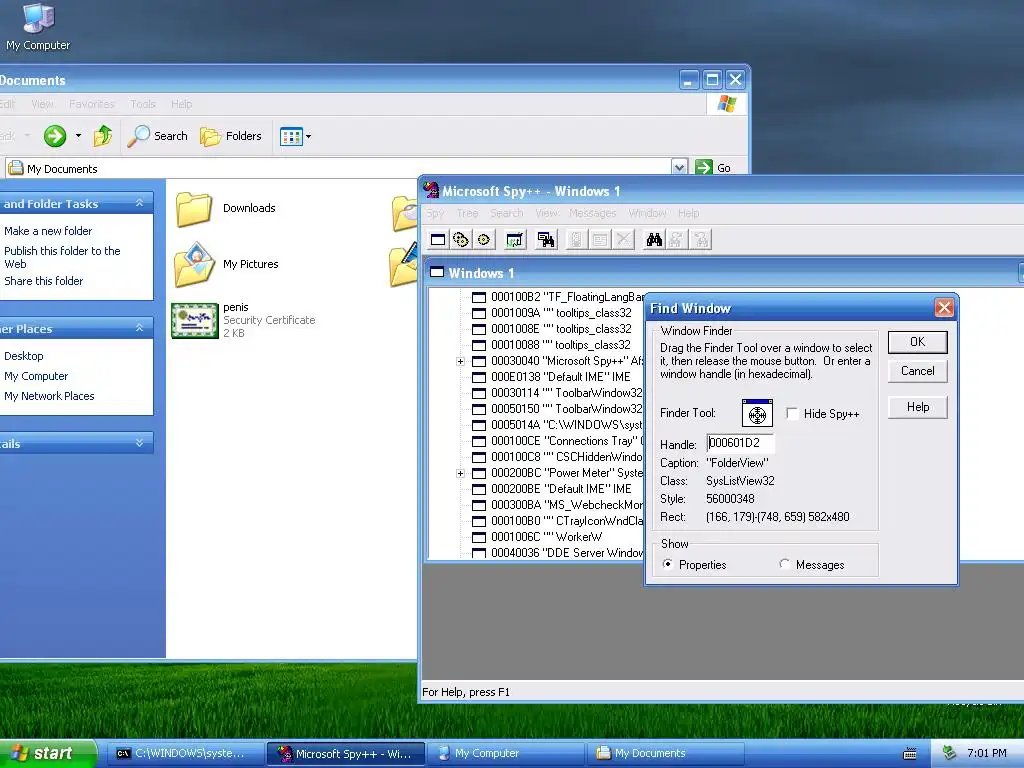Click Find Window icon in Spy++ toolbar
1024x768 pixels.
tap(545, 240)
